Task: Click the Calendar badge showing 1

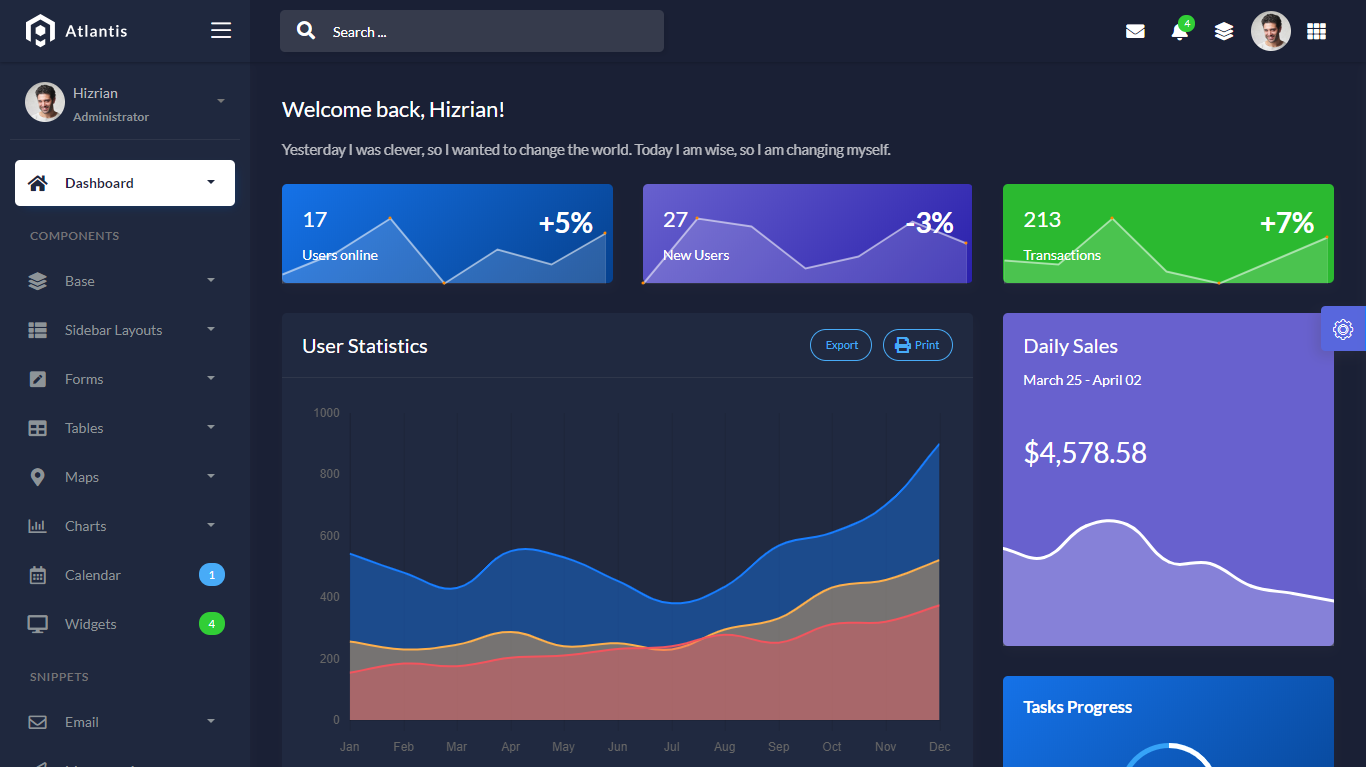Action: tap(212, 575)
